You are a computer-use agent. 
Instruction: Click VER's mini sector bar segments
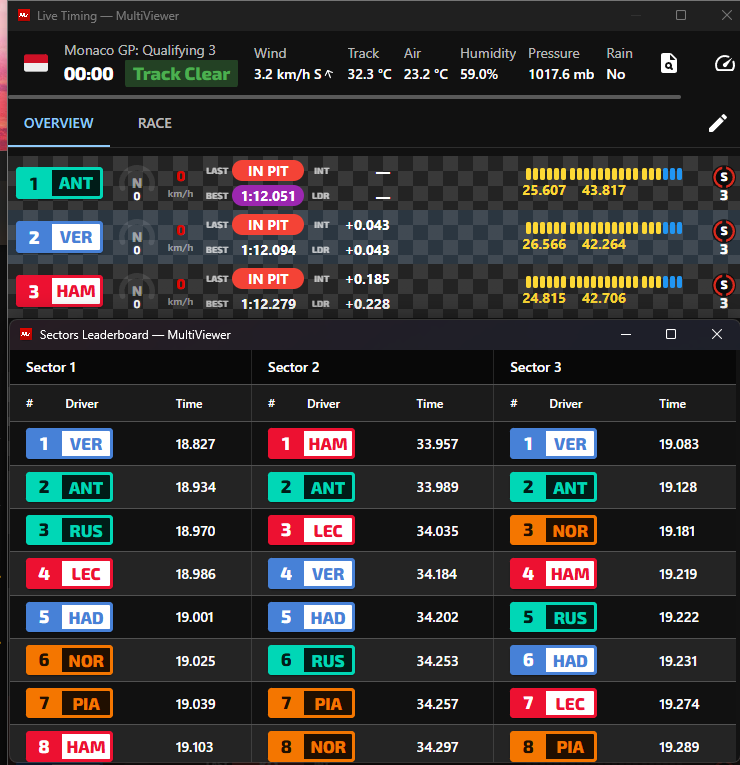point(603,228)
